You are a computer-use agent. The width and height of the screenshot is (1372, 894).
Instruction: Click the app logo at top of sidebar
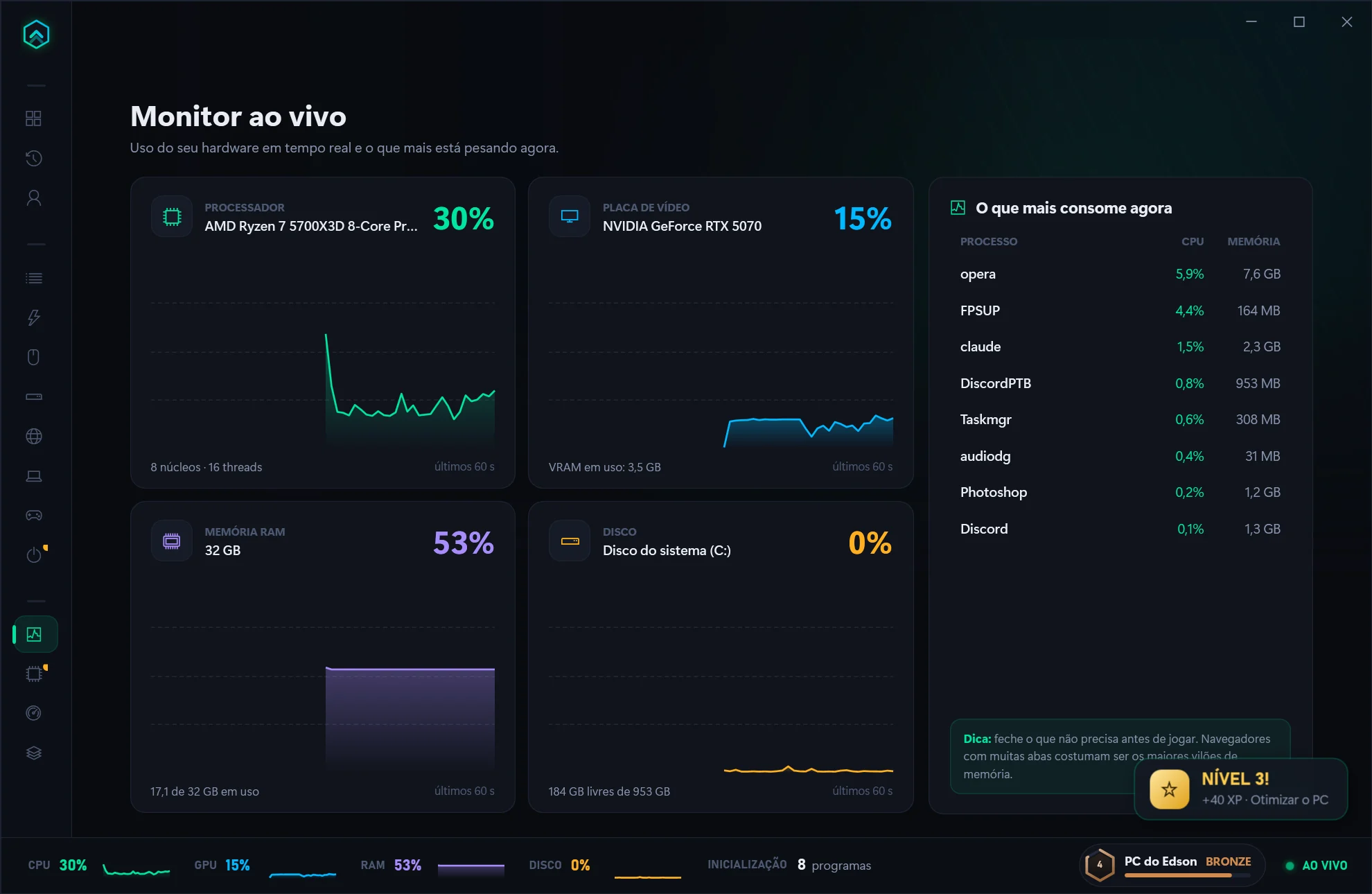[36, 34]
